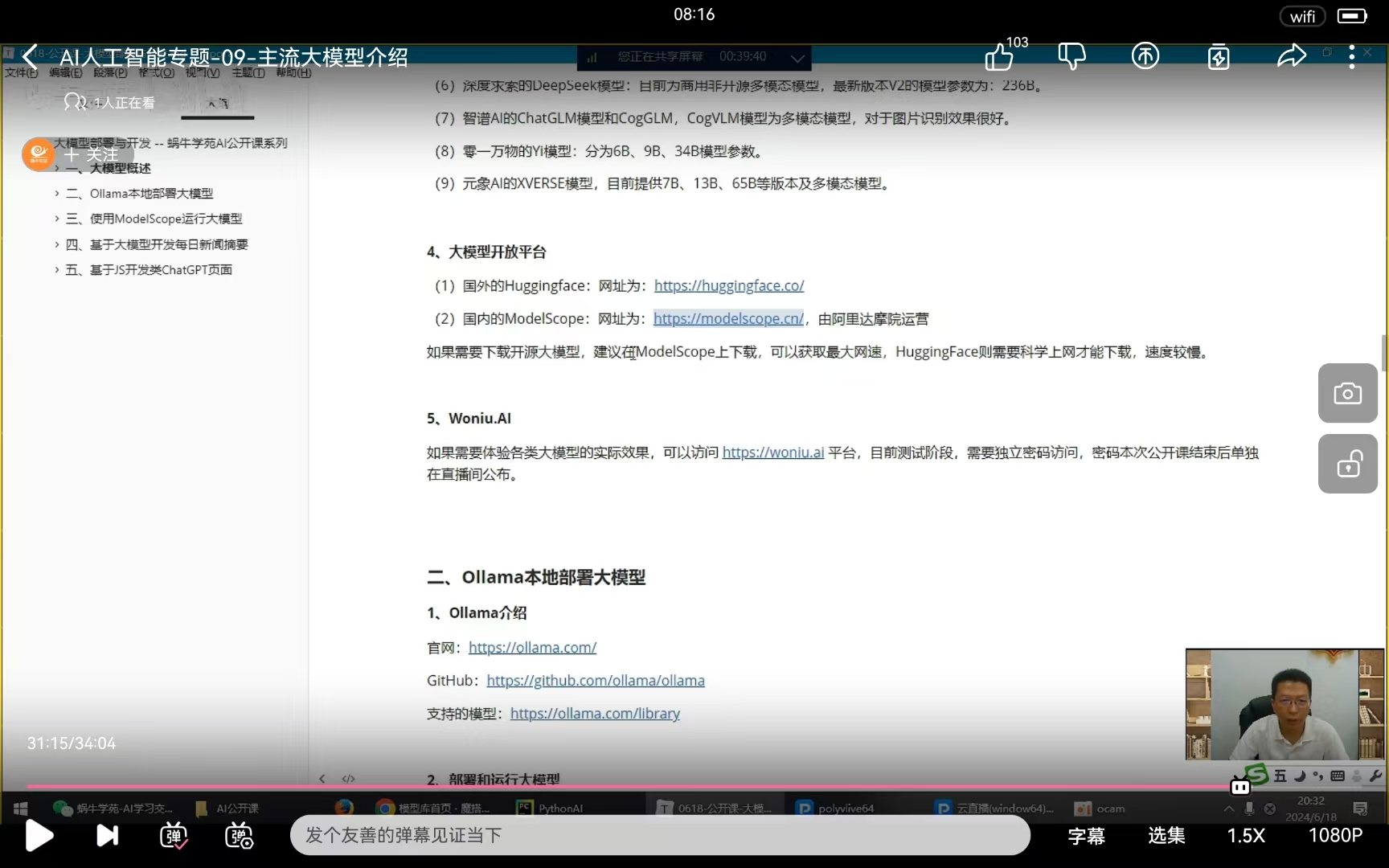
Task: Grab the progress bar TV-shaped thumb
Action: tap(1240, 786)
